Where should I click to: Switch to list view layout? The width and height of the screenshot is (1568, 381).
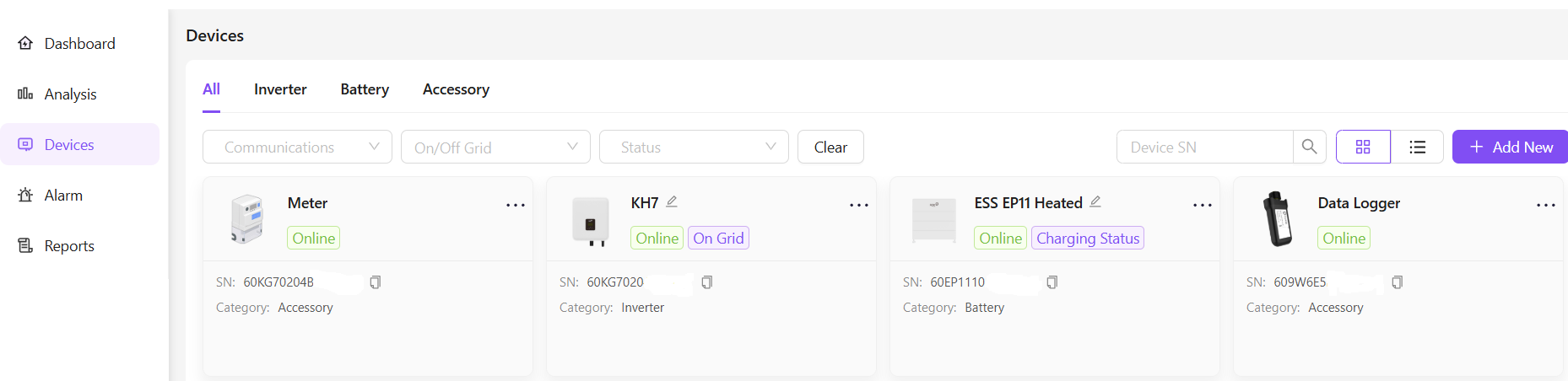click(x=1417, y=147)
